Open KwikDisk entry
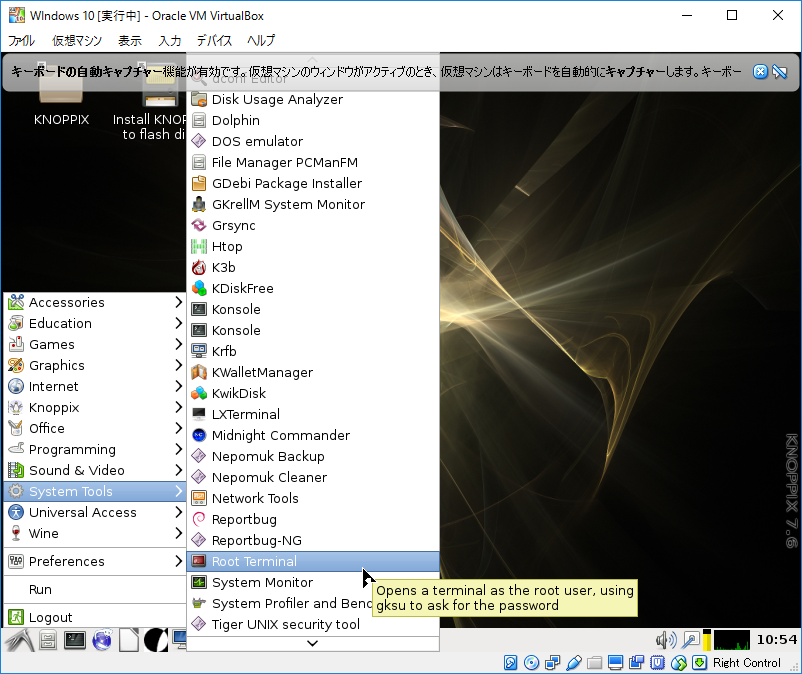 click(313, 393)
